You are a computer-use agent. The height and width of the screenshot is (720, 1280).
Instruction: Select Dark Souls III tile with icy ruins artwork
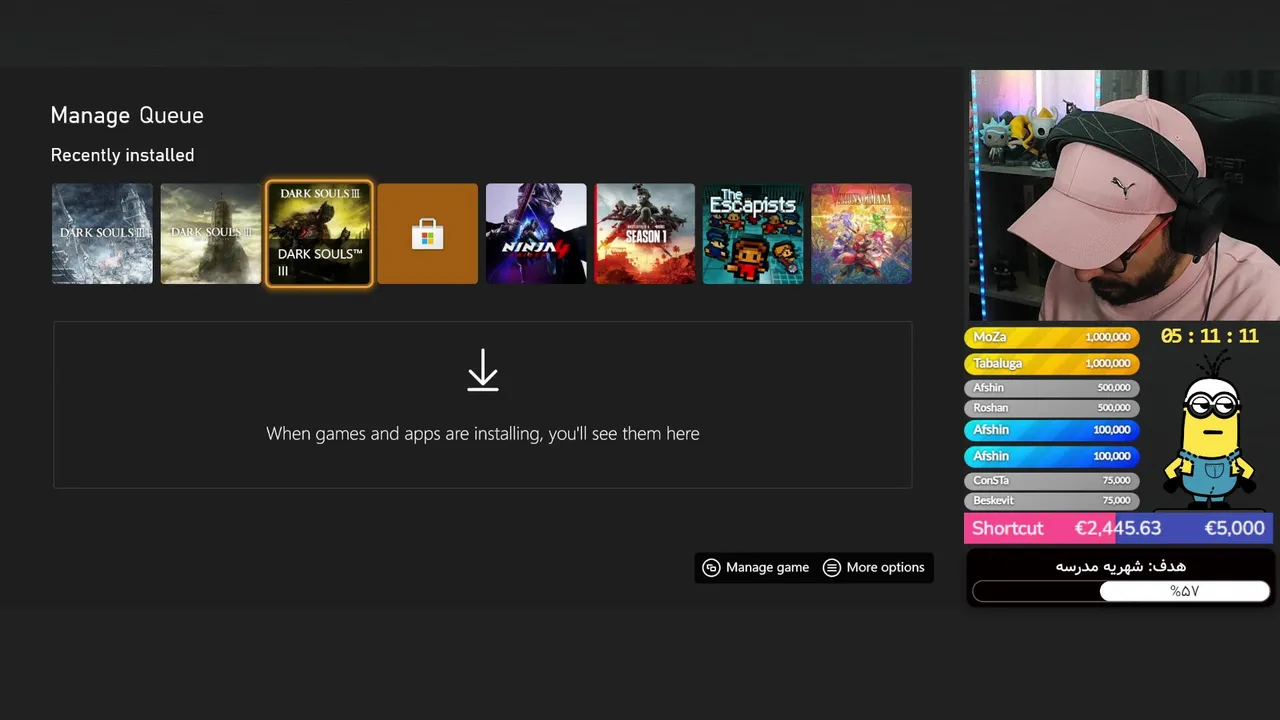click(x=102, y=234)
